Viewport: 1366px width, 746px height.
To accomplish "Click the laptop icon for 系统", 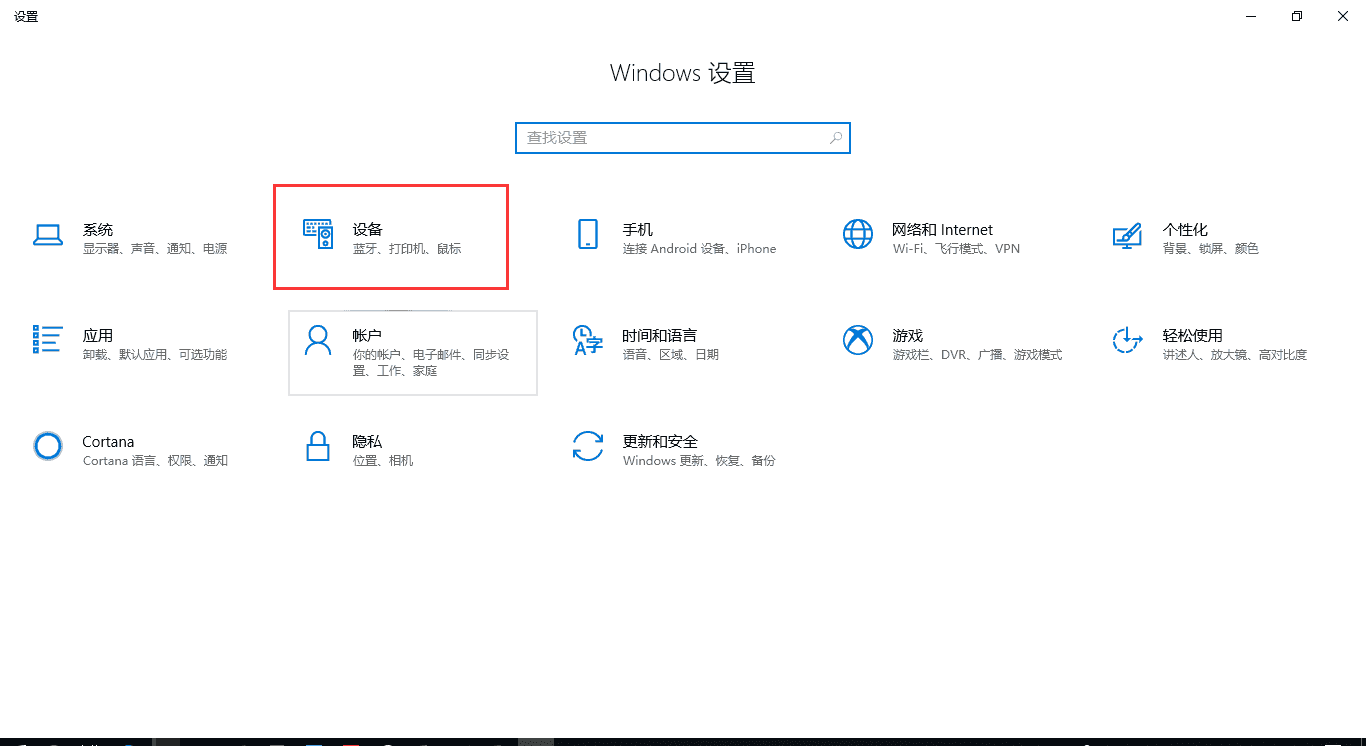I will click(48, 235).
